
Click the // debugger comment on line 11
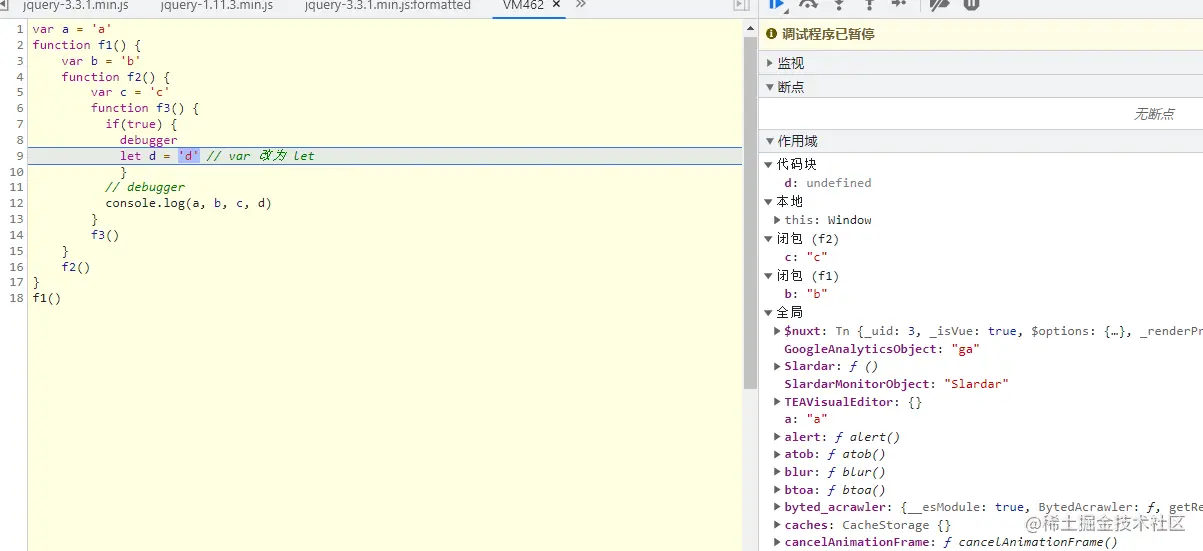[145, 187]
